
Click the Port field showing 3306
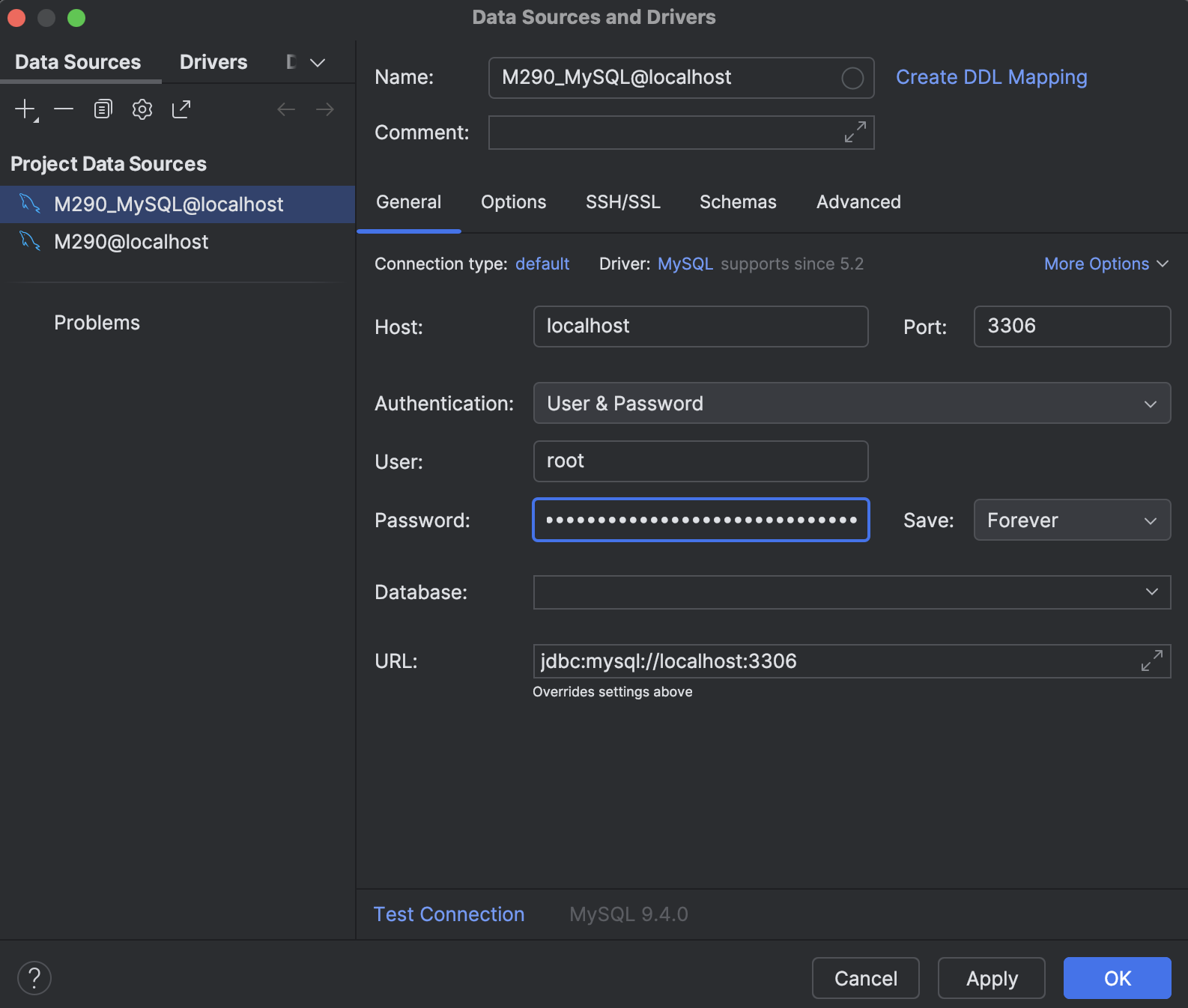pyautogui.click(x=1072, y=327)
